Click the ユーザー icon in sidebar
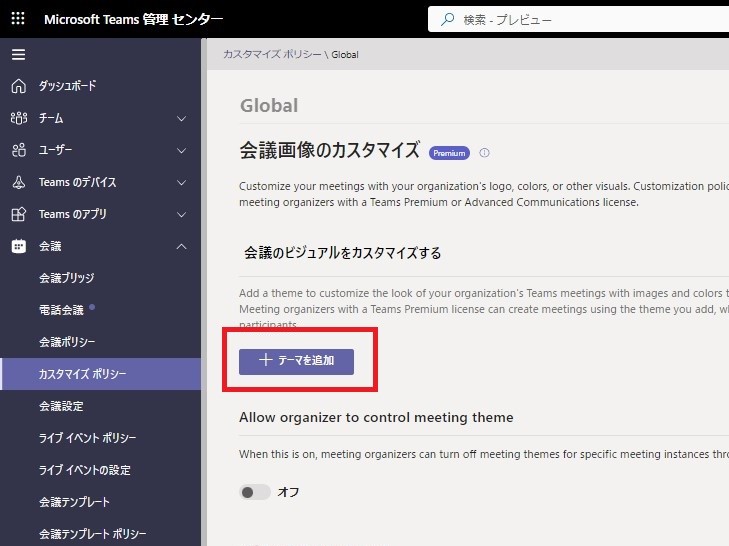 point(19,150)
